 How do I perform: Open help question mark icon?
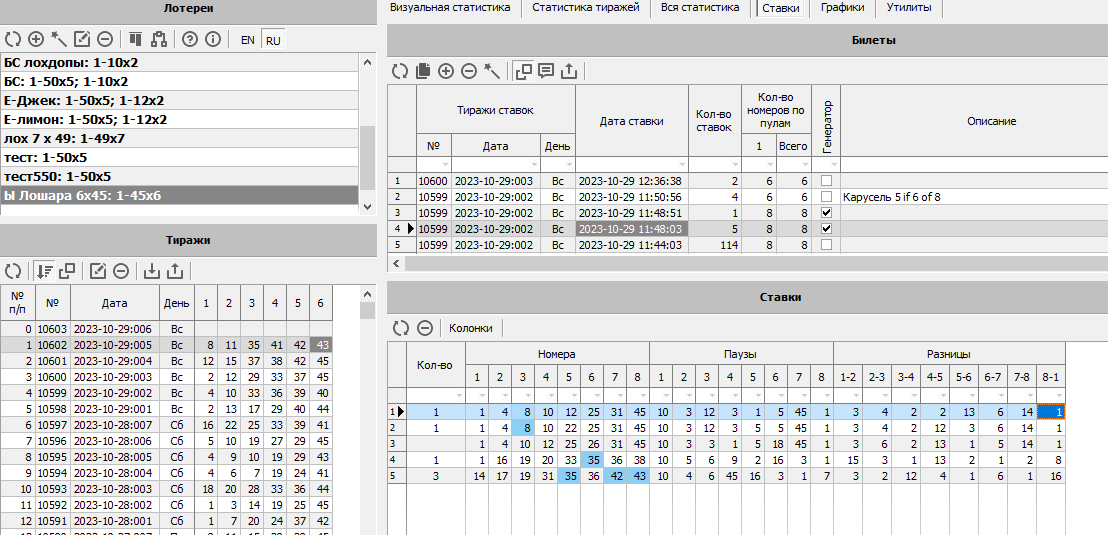pyautogui.click(x=189, y=39)
